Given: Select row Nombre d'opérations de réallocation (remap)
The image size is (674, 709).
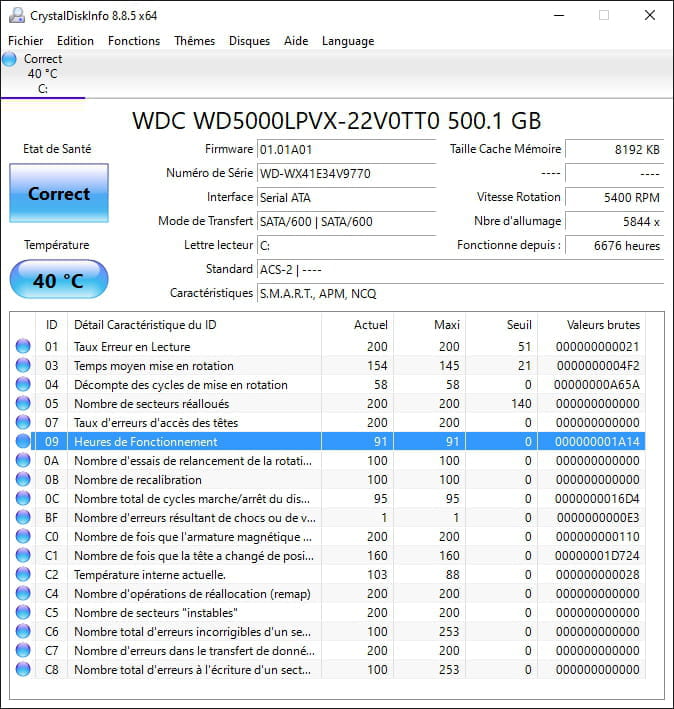Looking at the screenshot, I should [x=328, y=593].
